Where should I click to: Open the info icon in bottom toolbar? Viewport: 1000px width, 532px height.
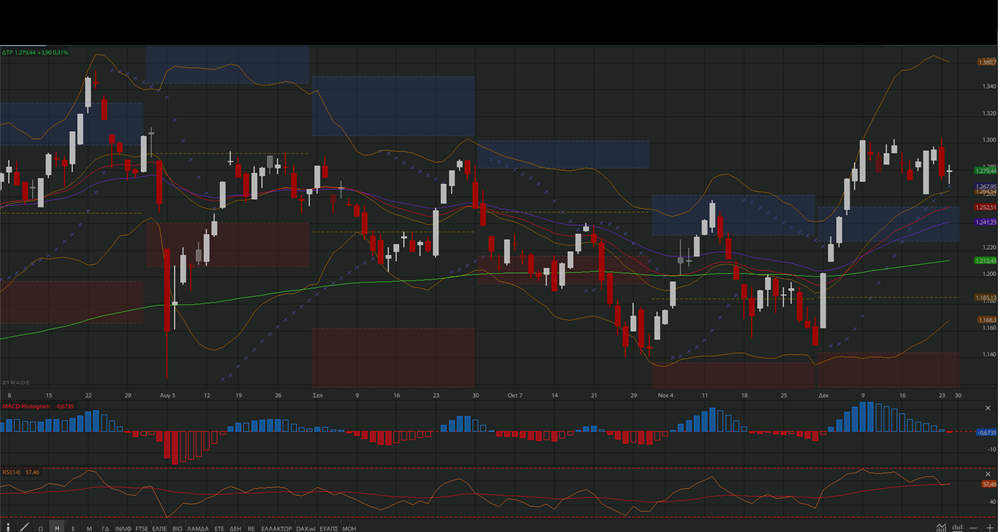(x=8, y=528)
